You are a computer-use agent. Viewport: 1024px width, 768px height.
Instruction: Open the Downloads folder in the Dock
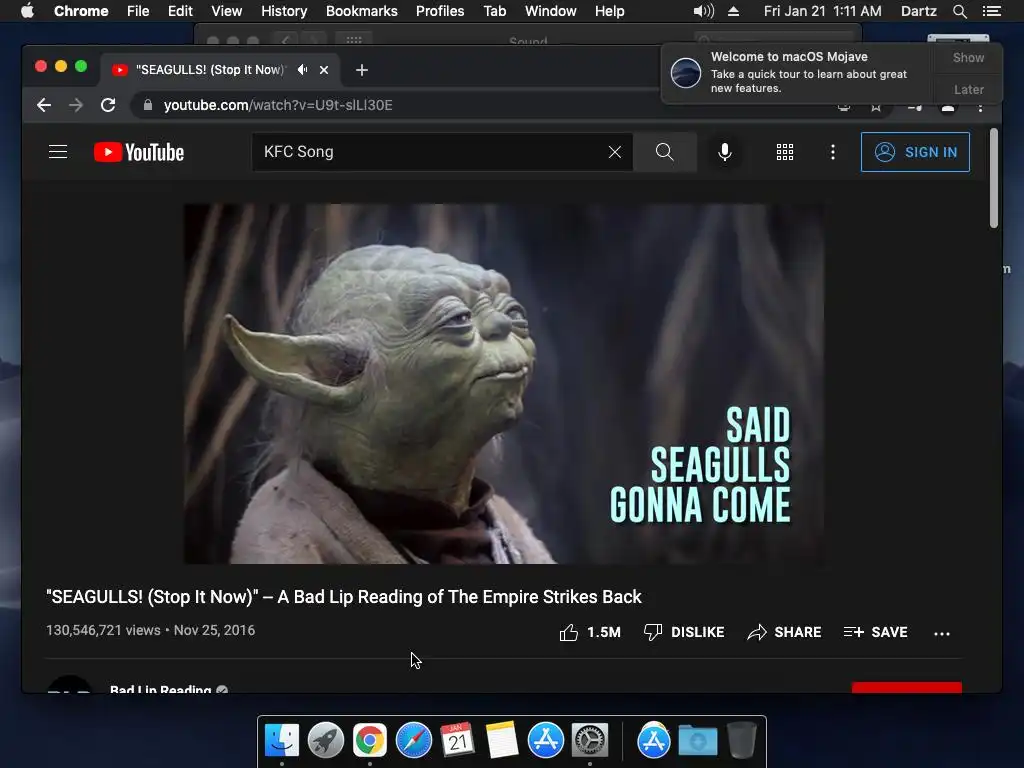pos(697,740)
